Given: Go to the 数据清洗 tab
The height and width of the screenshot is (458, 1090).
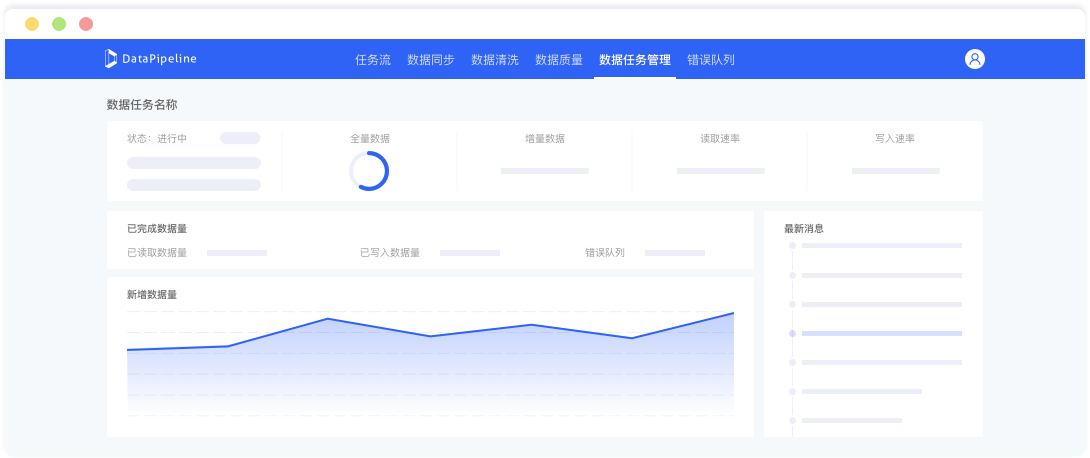Looking at the screenshot, I should point(495,60).
